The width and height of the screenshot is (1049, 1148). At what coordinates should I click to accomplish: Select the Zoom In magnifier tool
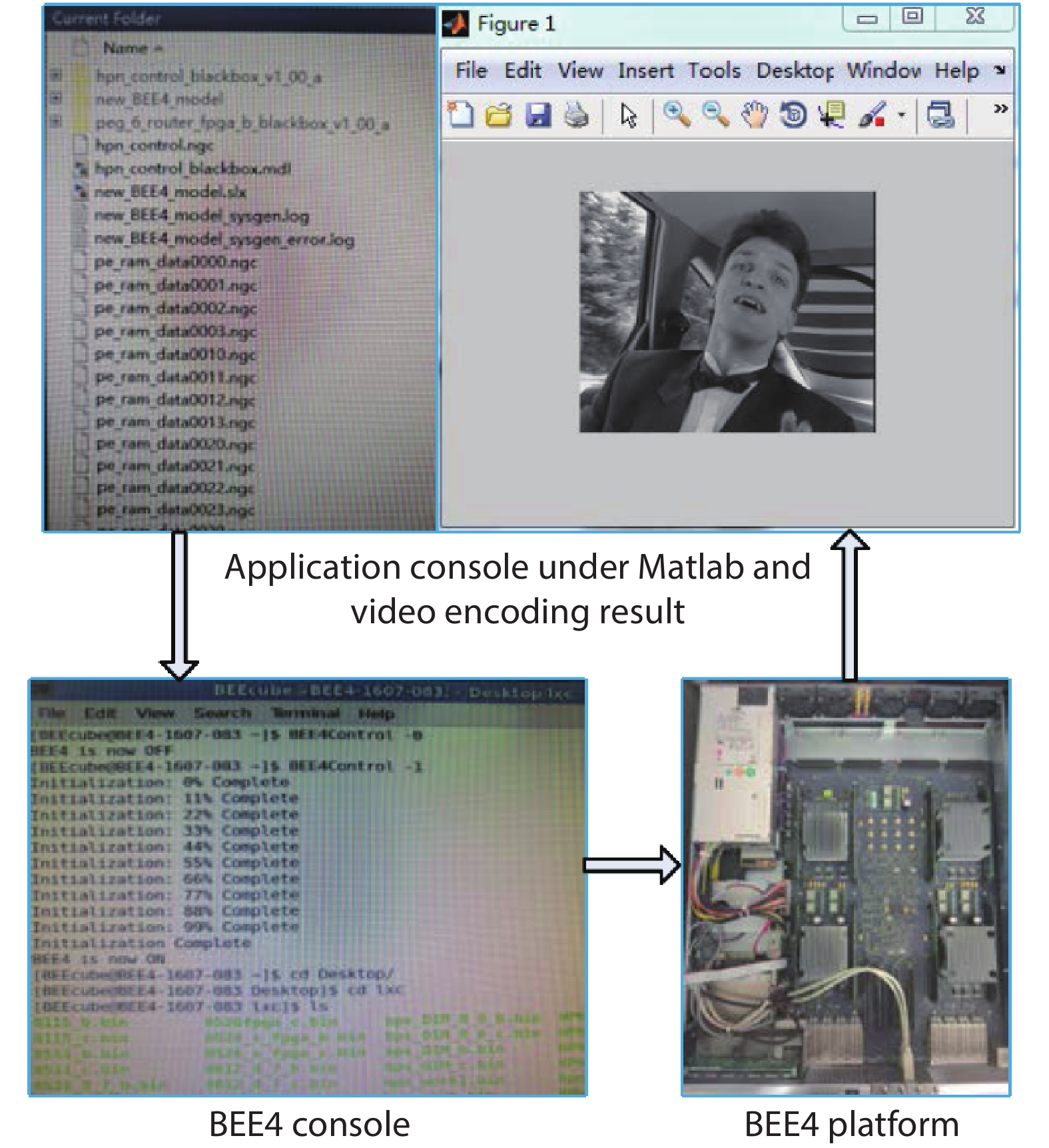pyautogui.click(x=676, y=115)
